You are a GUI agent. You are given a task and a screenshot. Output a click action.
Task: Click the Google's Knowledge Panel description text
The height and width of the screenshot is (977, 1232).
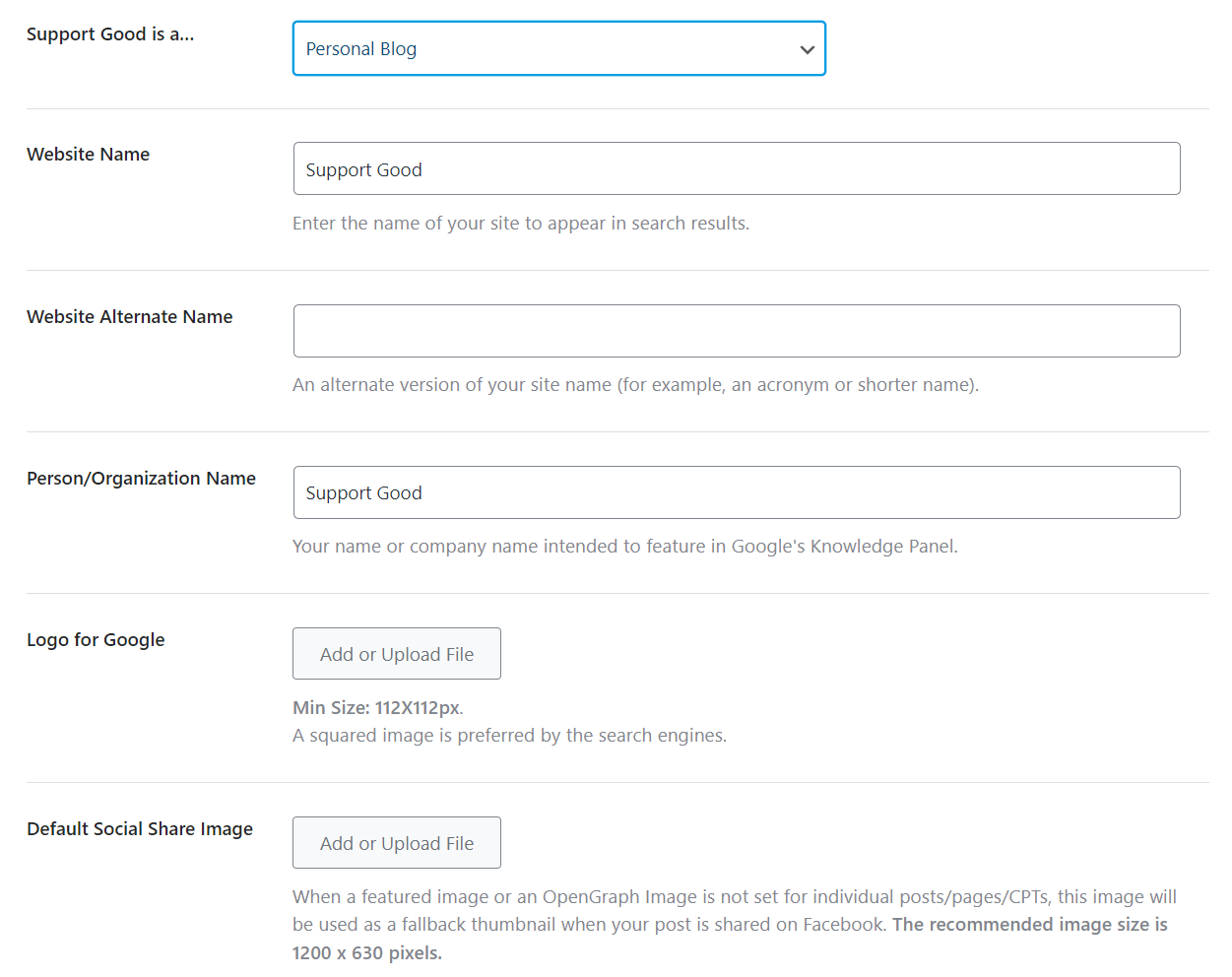(624, 547)
